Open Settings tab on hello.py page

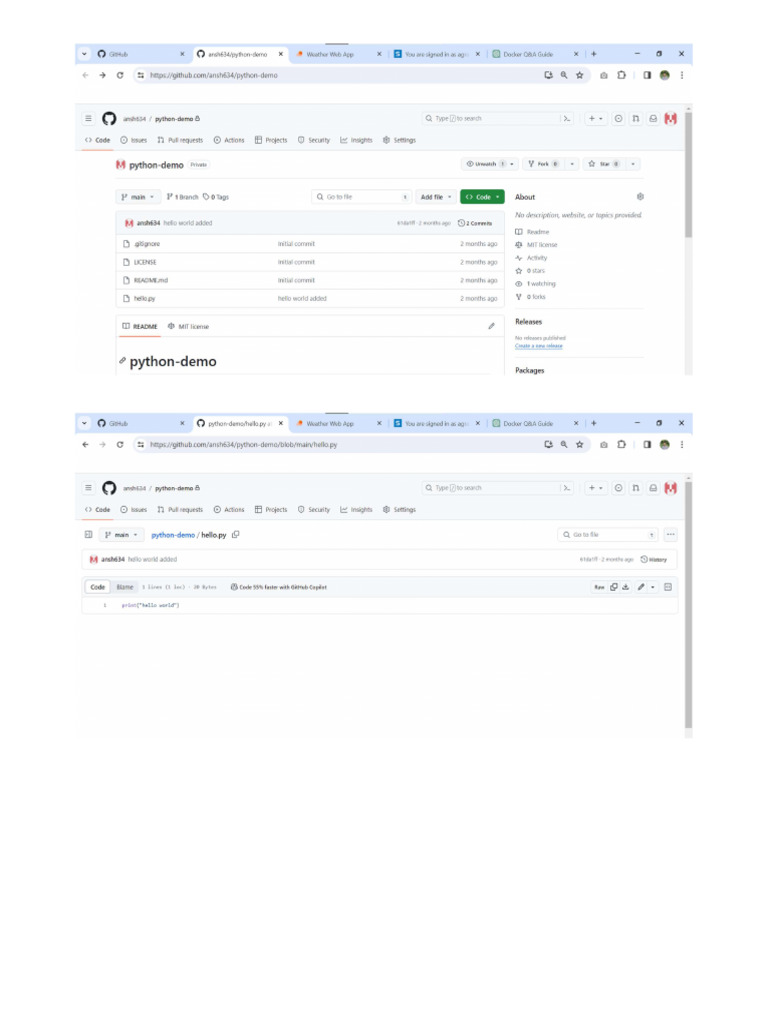click(x=399, y=509)
